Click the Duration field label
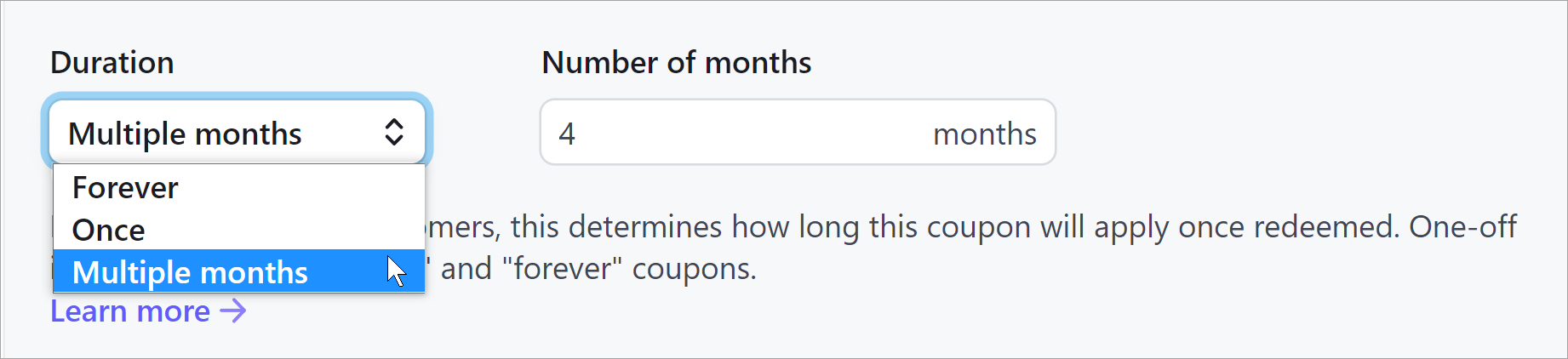Image resolution: width=1568 pixels, height=359 pixels. coord(112,63)
